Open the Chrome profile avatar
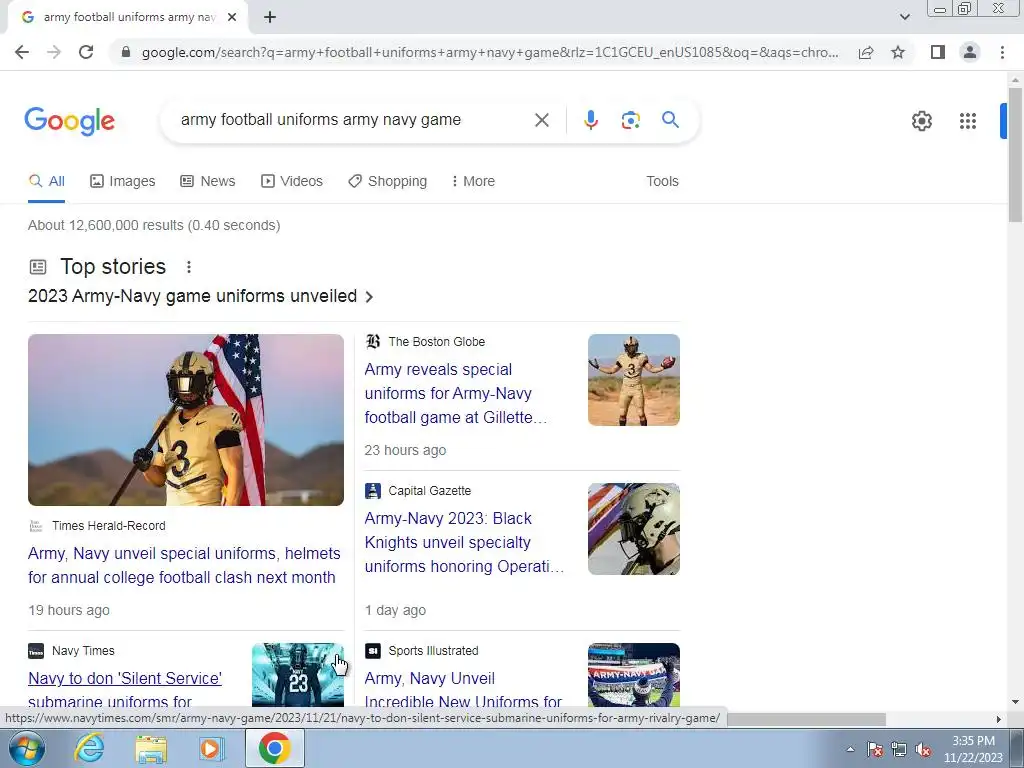Screen dimensions: 1024x768 coord(970,52)
